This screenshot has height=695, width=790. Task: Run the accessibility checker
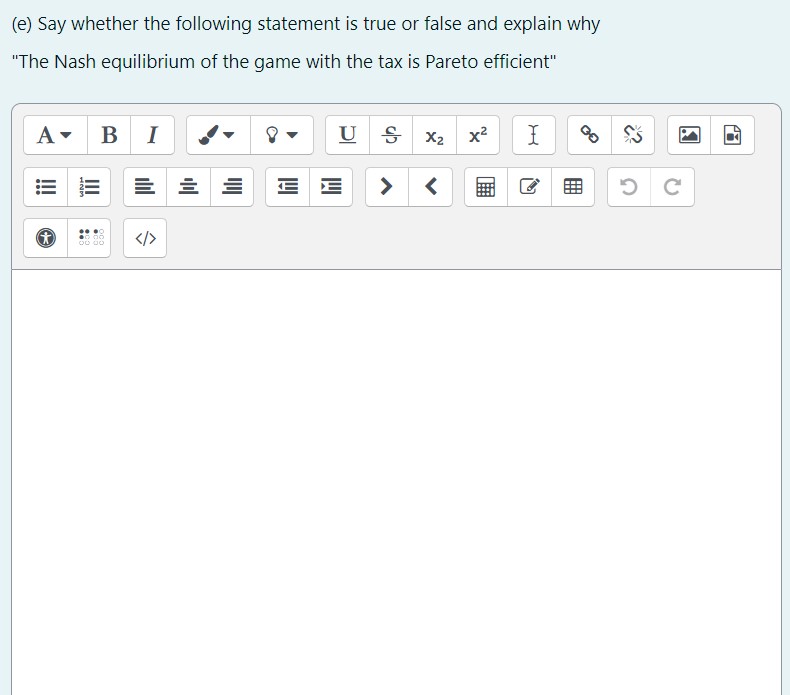click(45, 238)
